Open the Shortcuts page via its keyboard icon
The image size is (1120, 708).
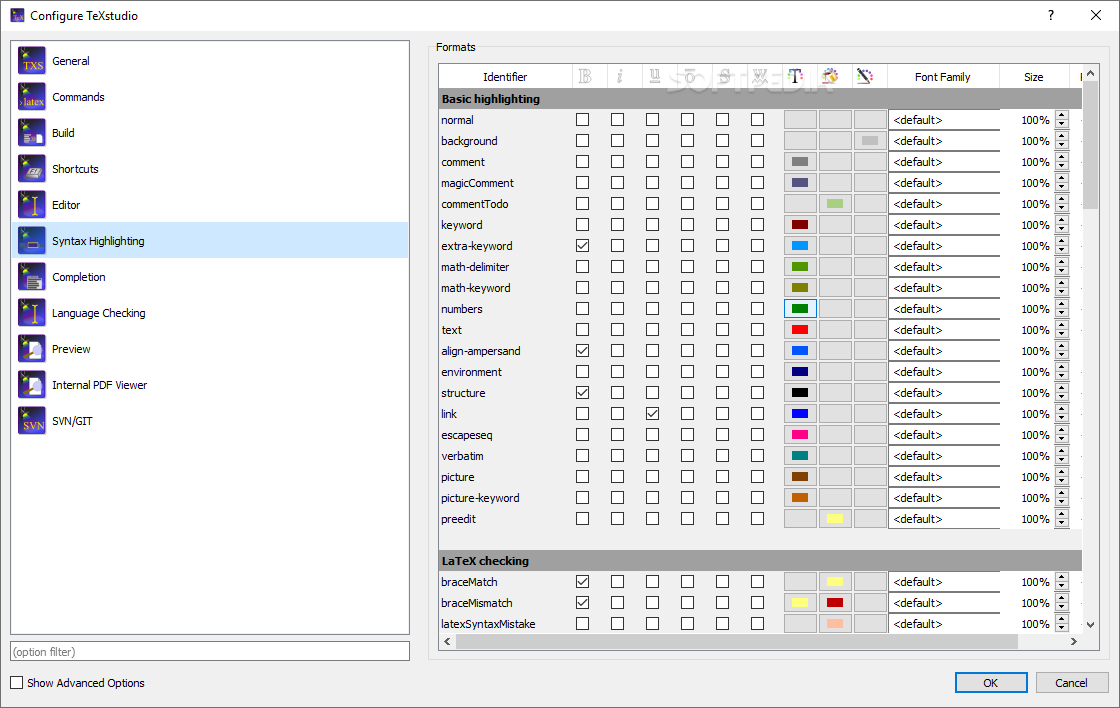(32, 169)
